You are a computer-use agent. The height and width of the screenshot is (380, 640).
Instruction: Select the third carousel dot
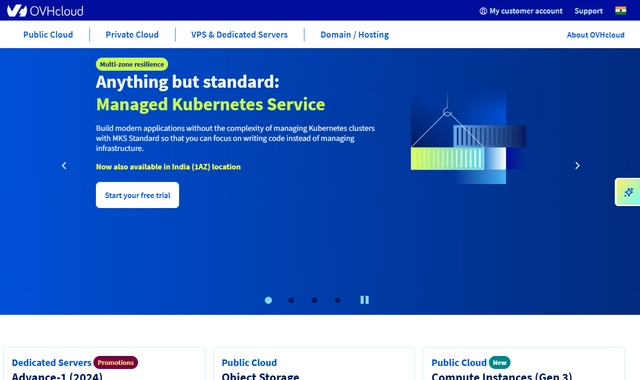(x=314, y=300)
